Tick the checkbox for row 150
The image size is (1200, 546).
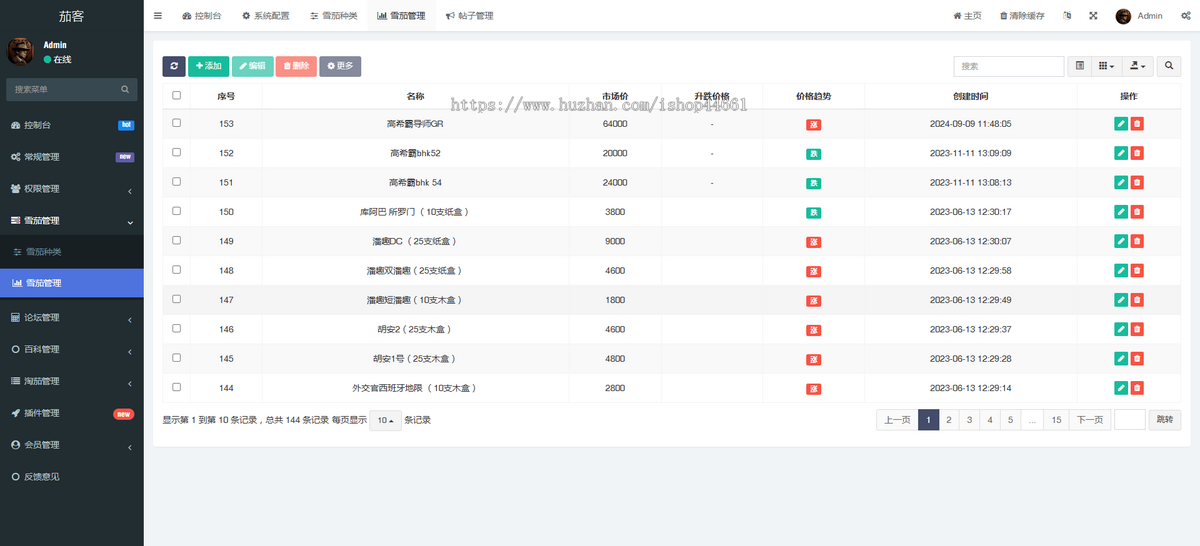coord(177,211)
